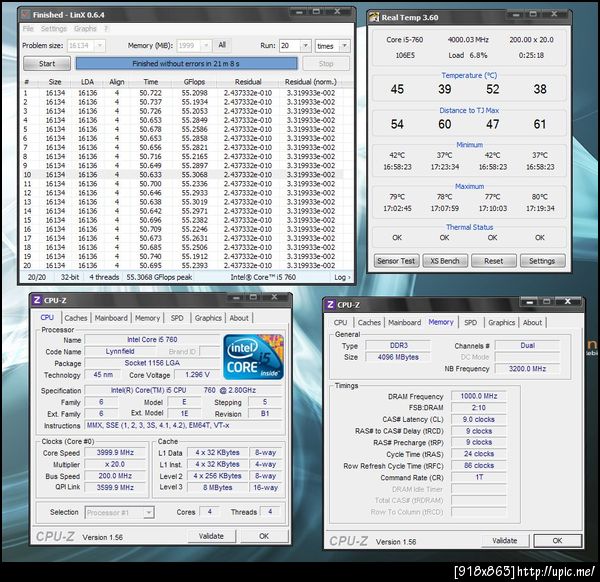Switch to the Mainboard tab in left CPU-Z
The image size is (600, 582).
[x=111, y=318]
